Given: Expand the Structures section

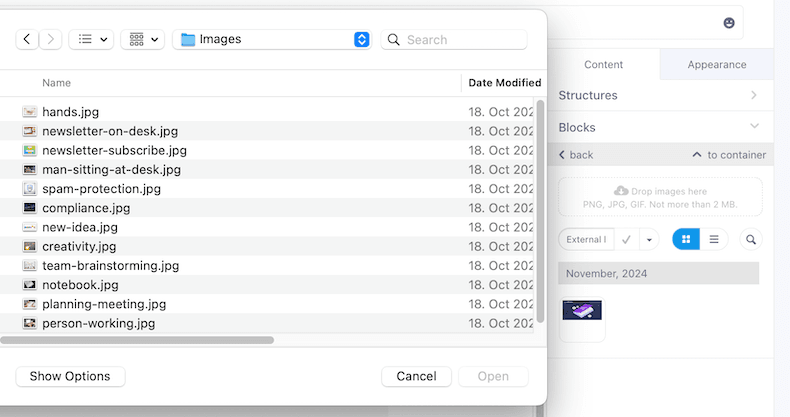Looking at the screenshot, I should click(661, 95).
